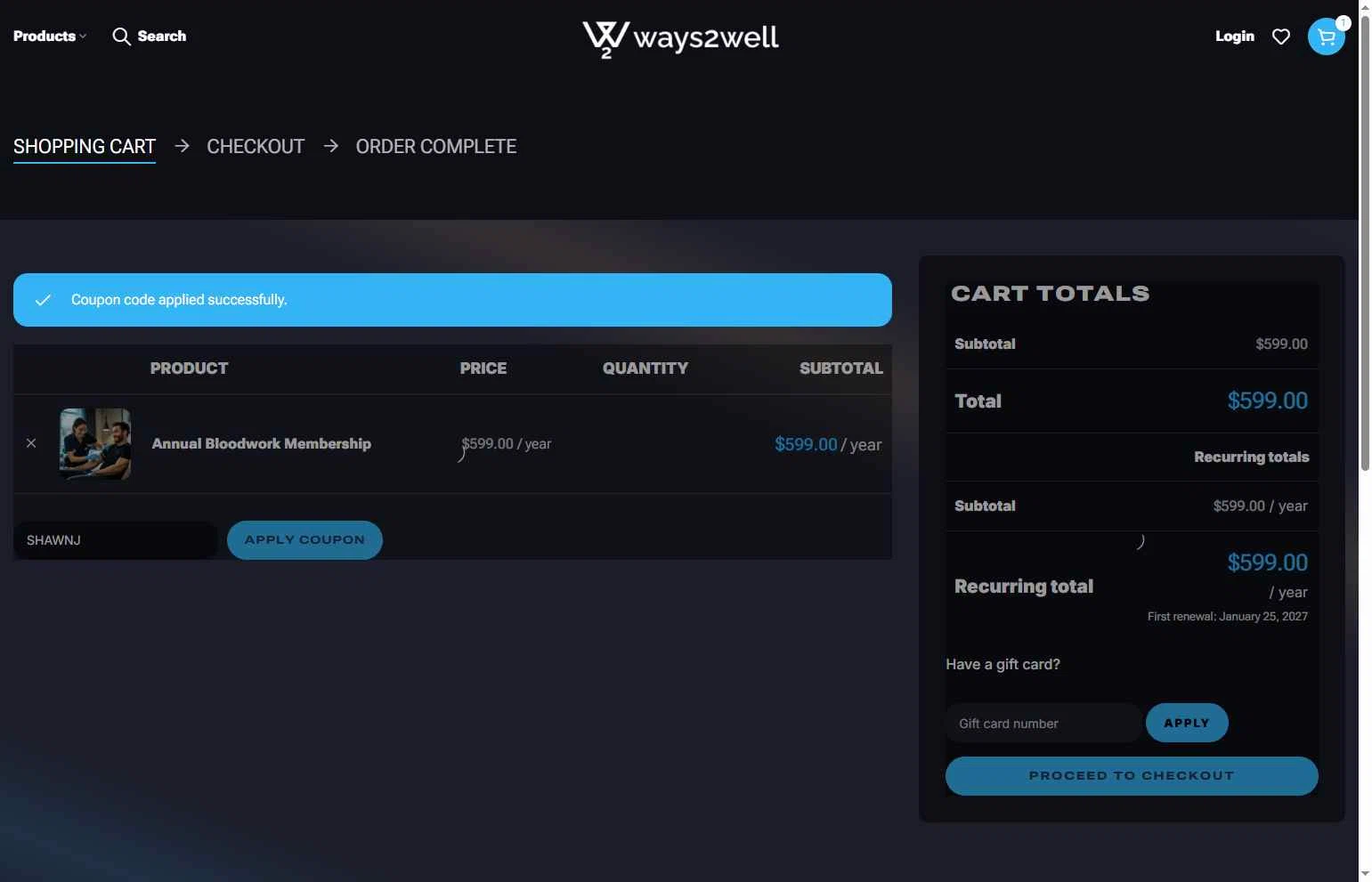Select the Order Complete step
This screenshot has width=1372, height=882.
click(436, 147)
